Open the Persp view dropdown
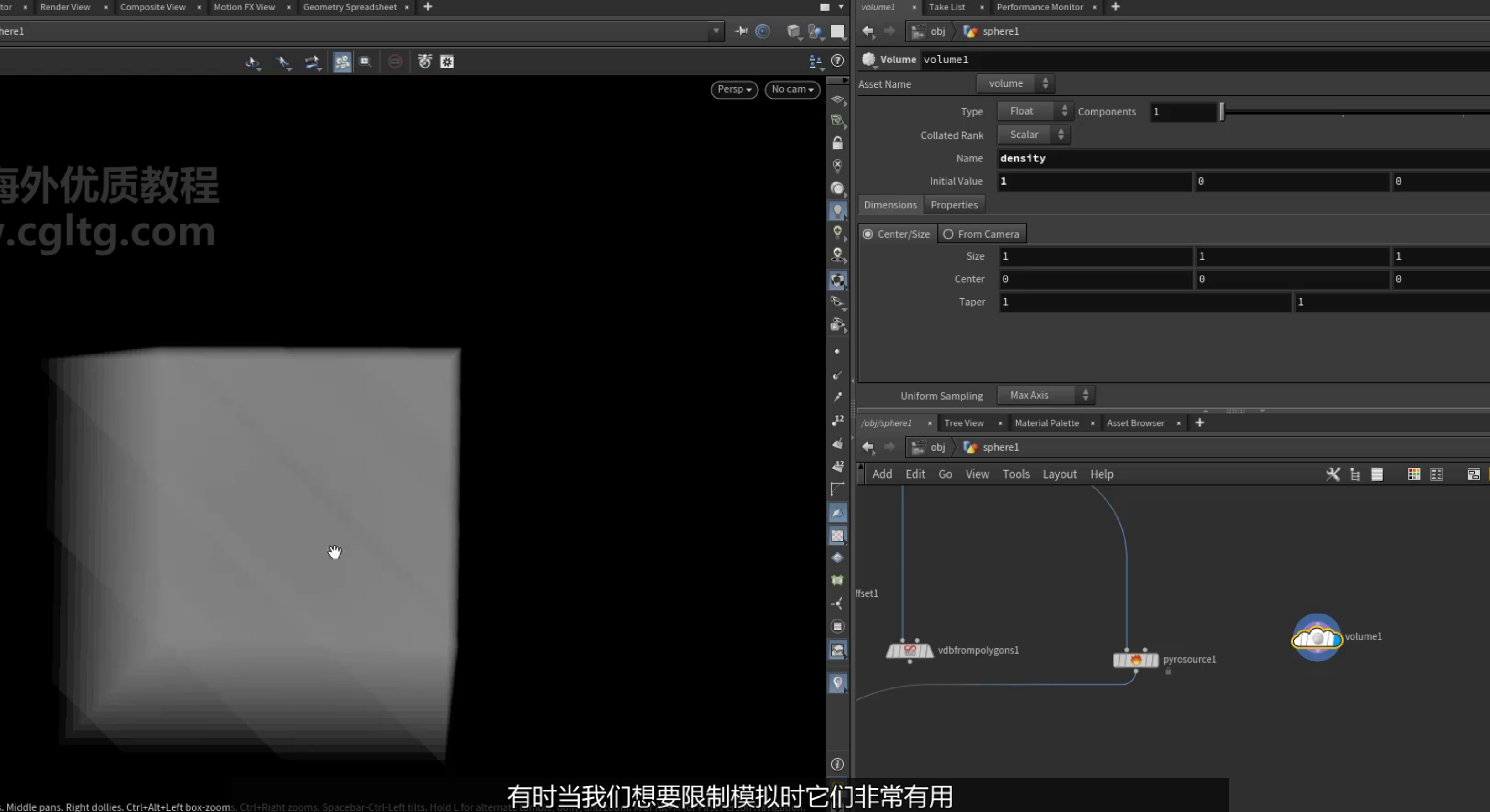The width and height of the screenshot is (1490, 812). click(x=734, y=89)
